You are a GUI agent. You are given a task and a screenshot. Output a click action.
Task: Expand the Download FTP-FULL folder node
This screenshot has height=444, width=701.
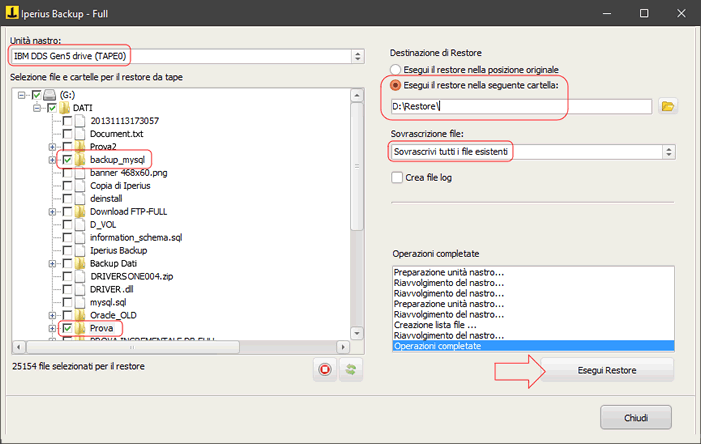(52, 211)
